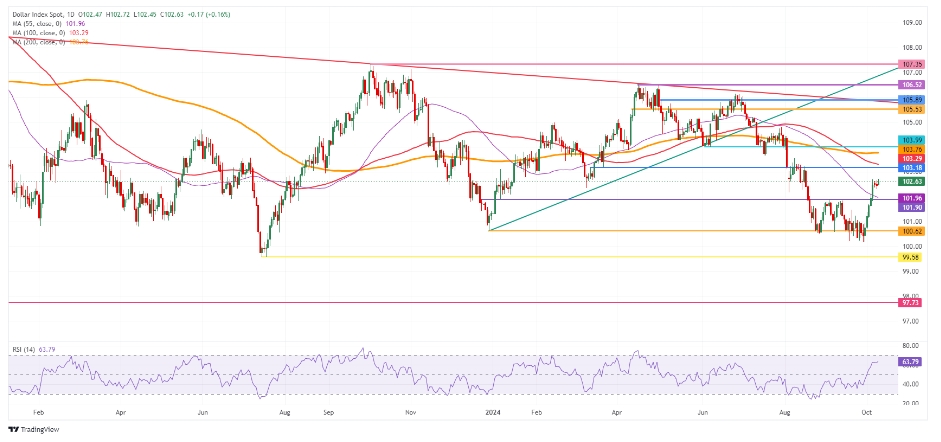Click the Oct label on time axis

point(865,413)
